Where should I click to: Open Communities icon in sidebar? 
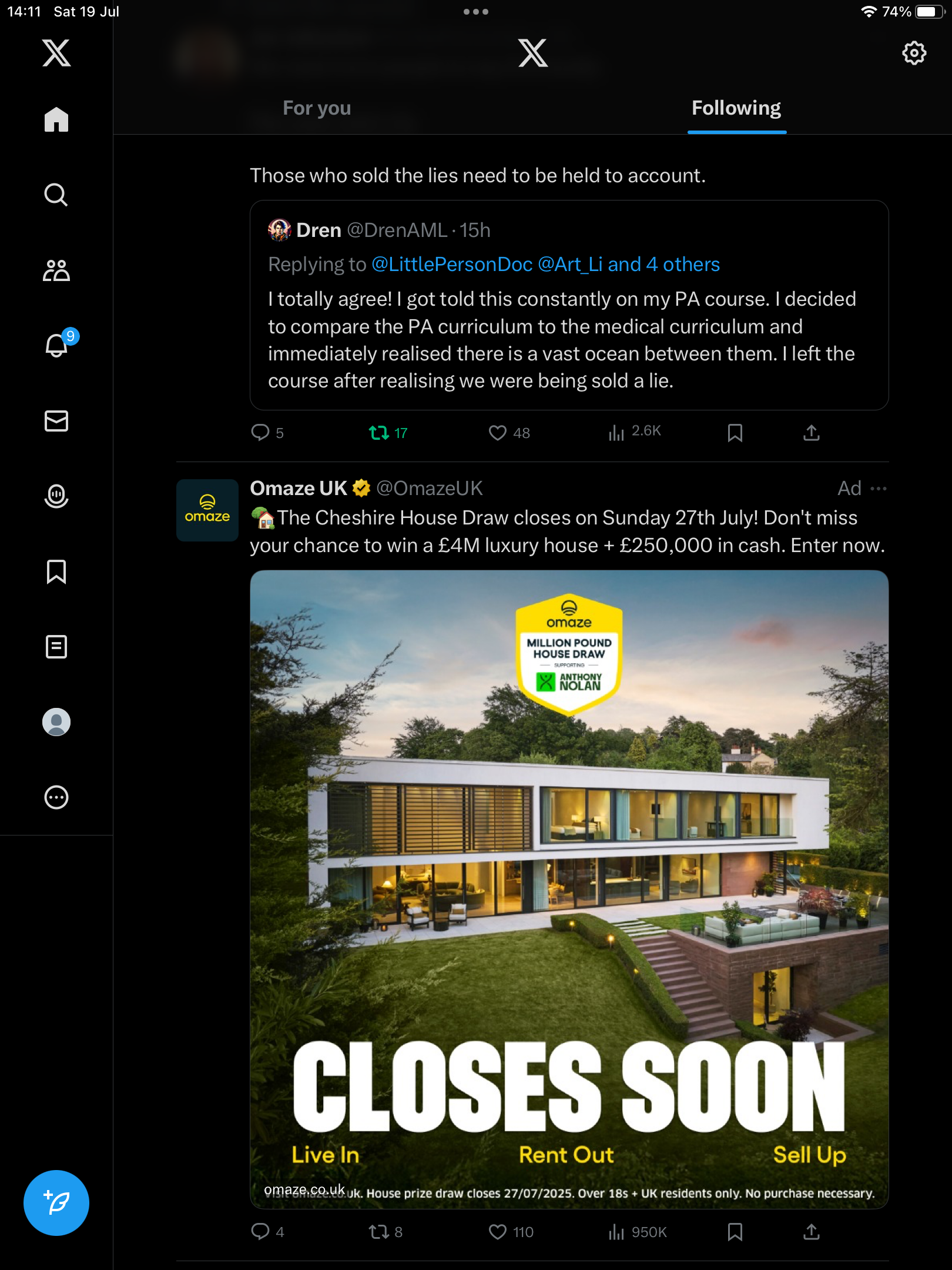click(56, 270)
